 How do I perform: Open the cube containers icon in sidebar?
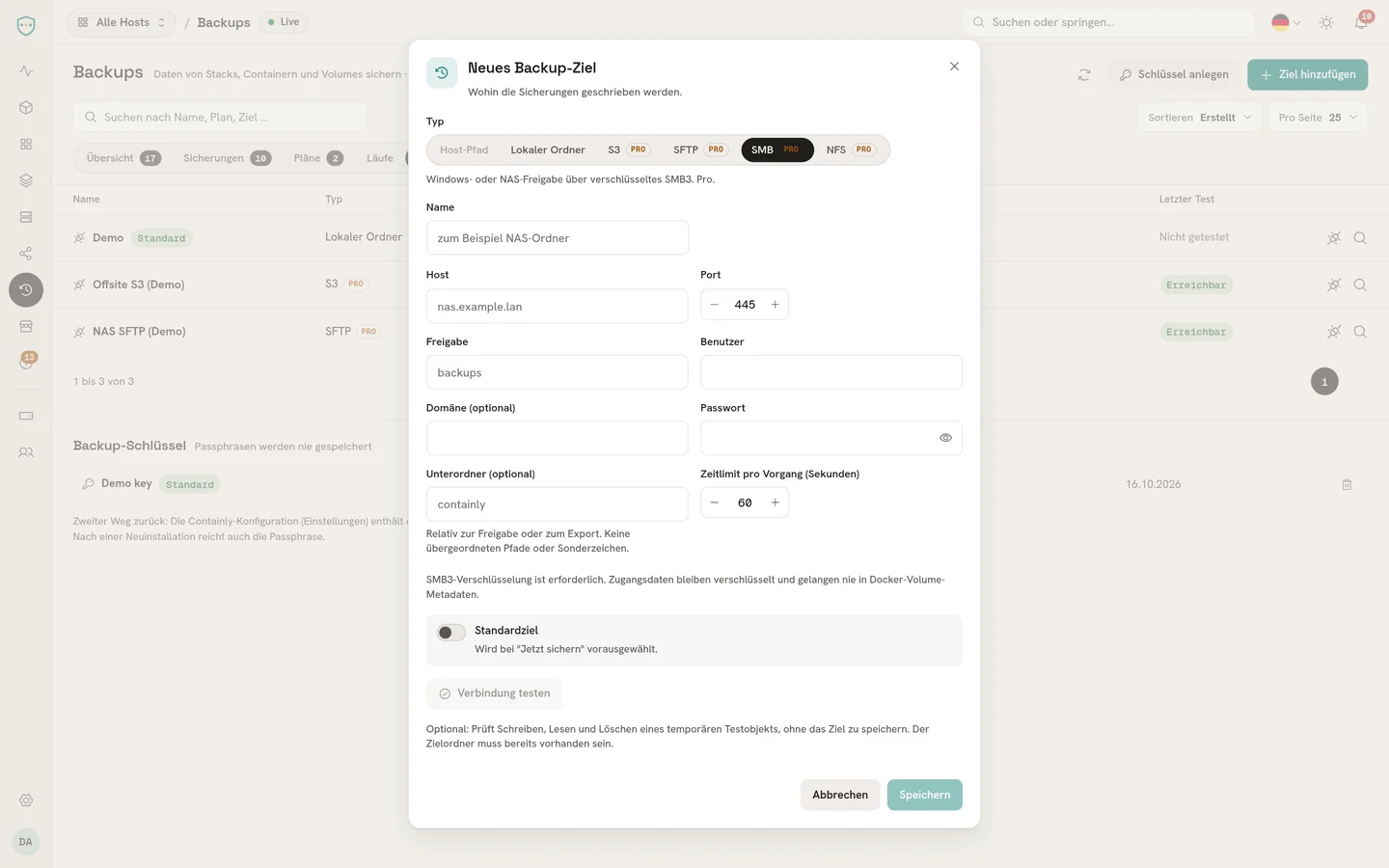point(26,108)
